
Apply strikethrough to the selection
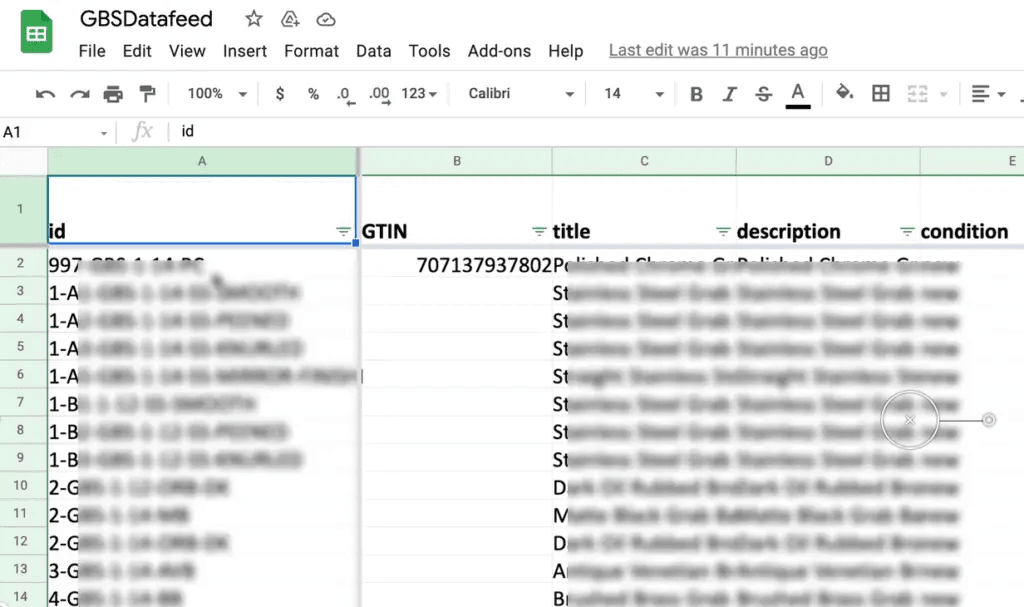click(763, 93)
